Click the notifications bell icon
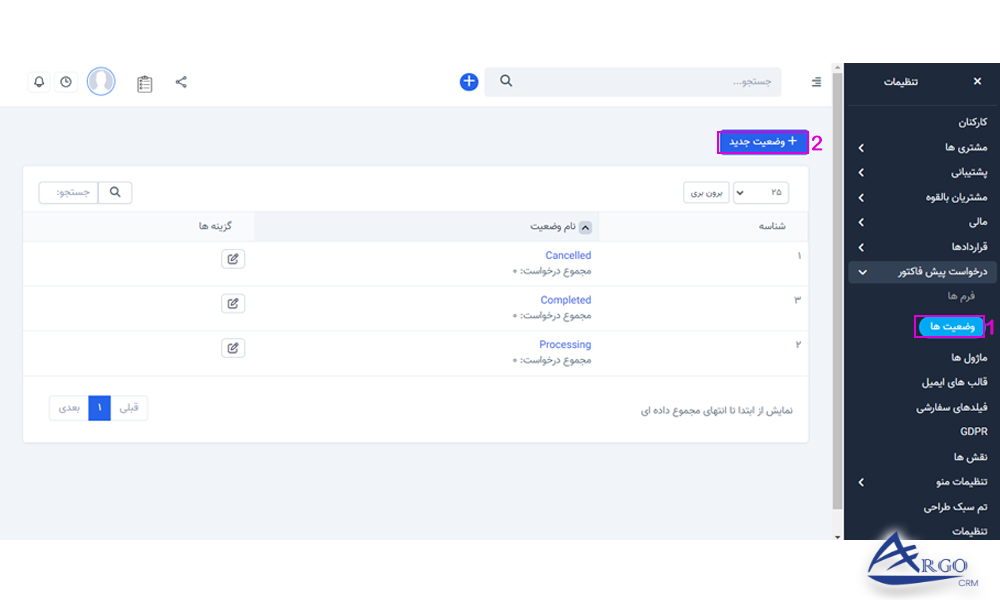The width and height of the screenshot is (1000, 600). 39,82
